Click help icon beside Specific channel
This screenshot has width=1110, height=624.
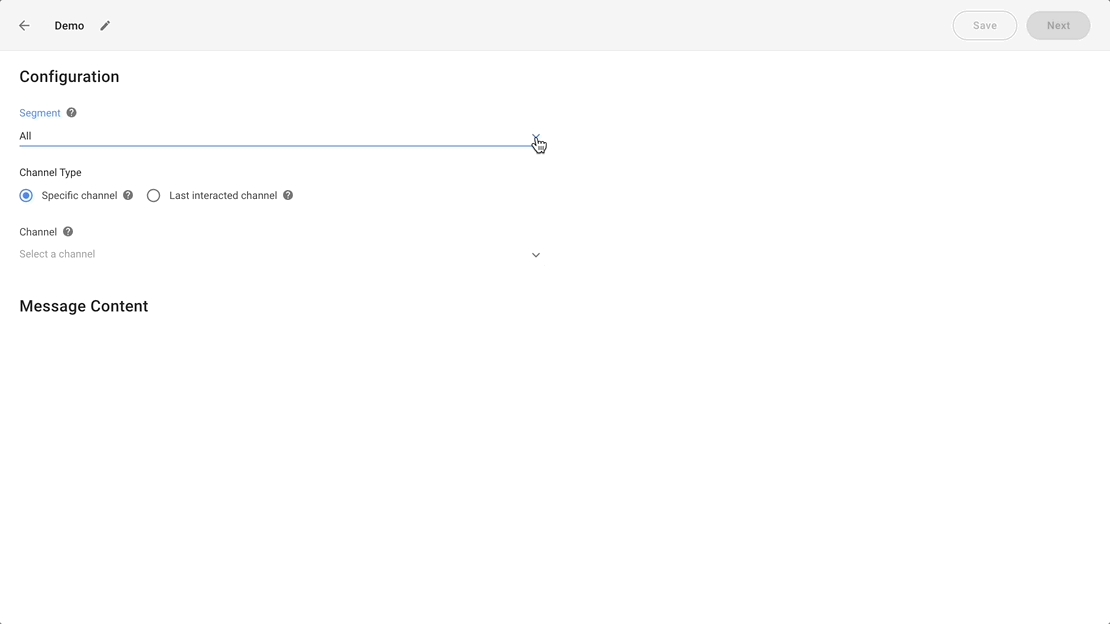pos(128,196)
